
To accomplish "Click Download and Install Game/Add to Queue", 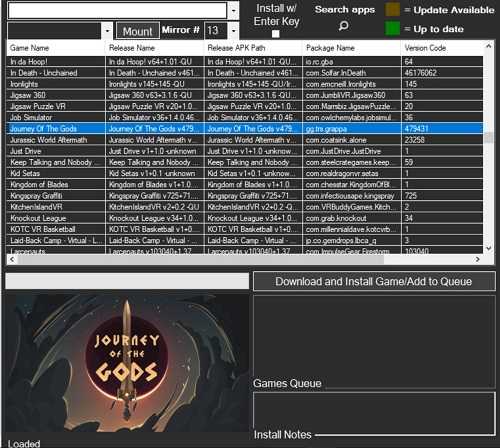I will 374,281.
